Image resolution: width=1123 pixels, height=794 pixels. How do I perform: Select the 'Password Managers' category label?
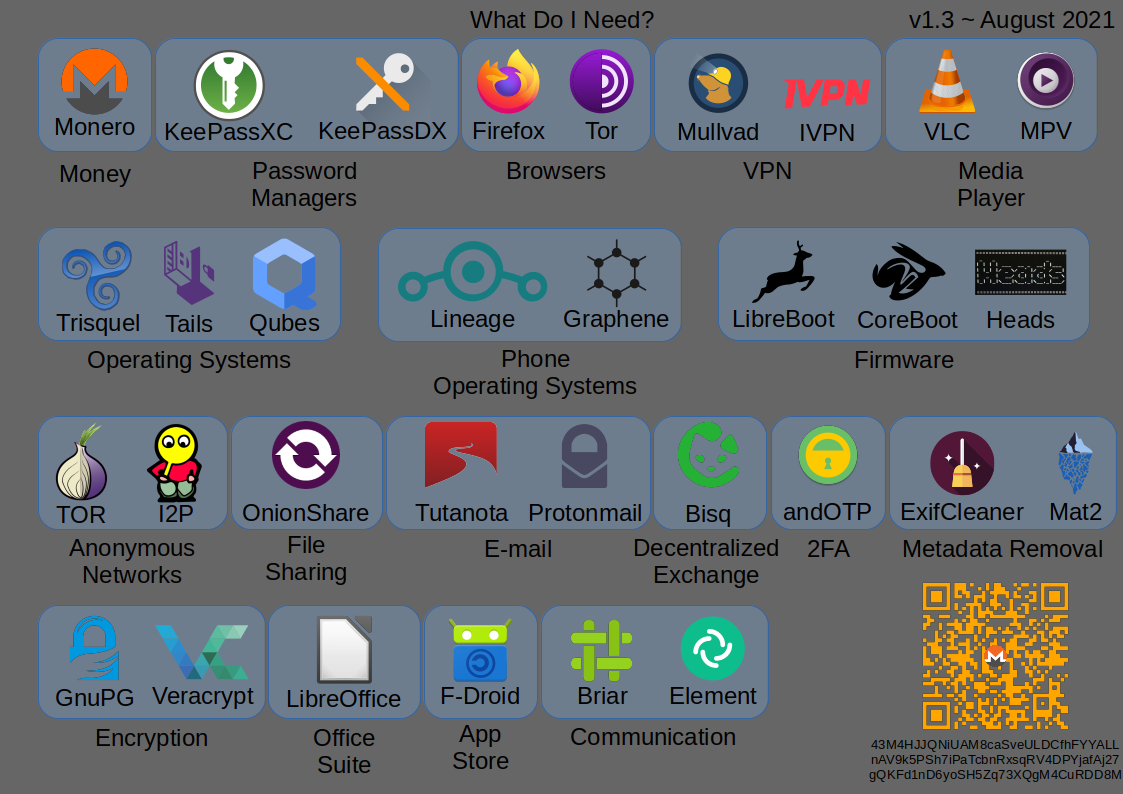click(304, 184)
